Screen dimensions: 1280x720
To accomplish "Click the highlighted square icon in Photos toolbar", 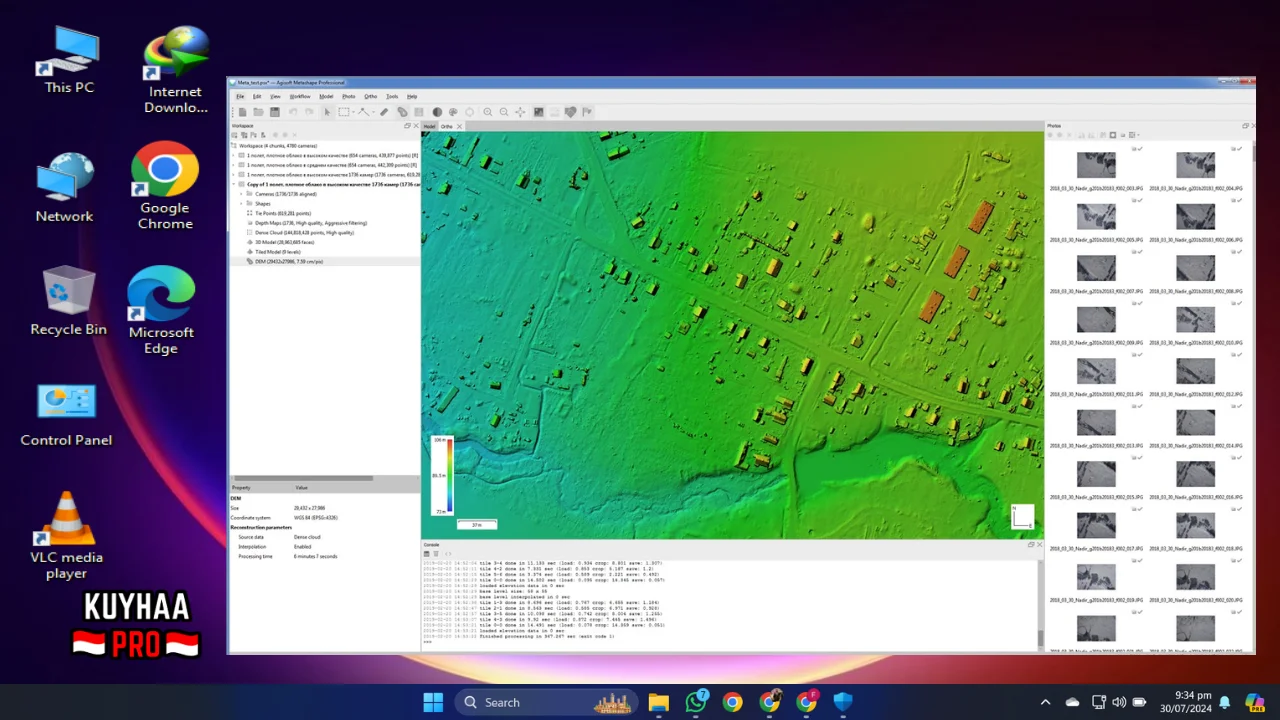I will (1113, 135).
